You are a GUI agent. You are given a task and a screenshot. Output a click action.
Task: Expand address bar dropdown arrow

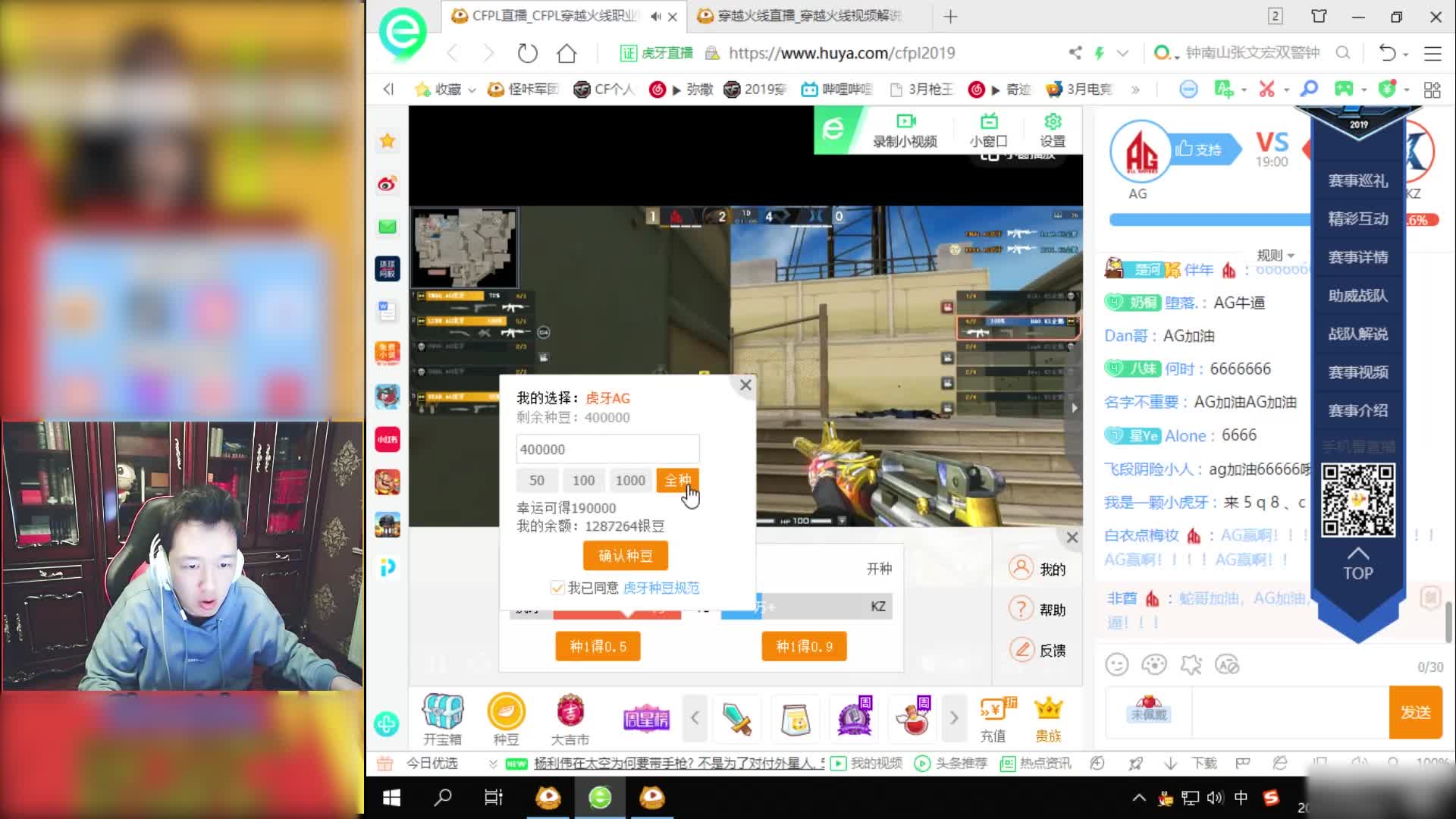coord(1122,53)
